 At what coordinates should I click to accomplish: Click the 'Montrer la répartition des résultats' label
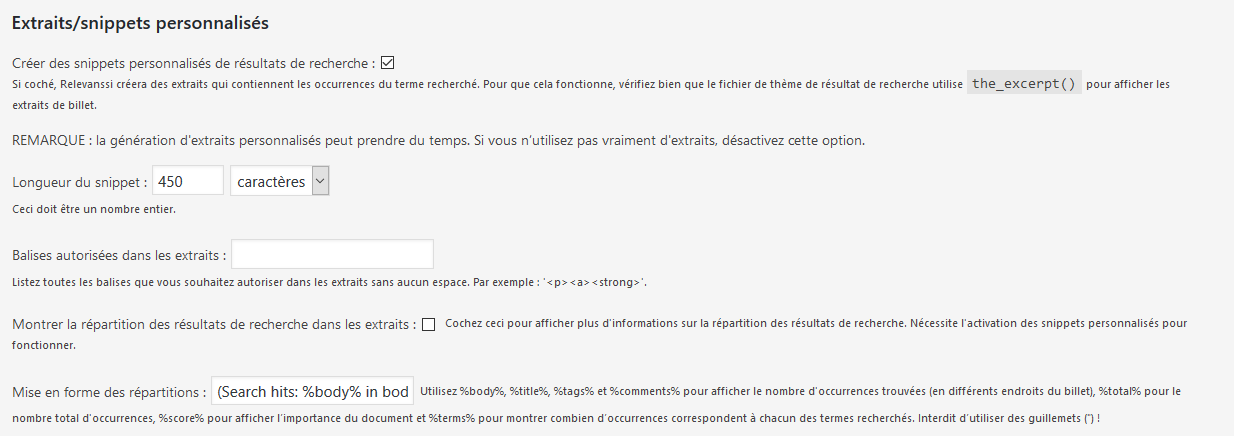[214, 325]
